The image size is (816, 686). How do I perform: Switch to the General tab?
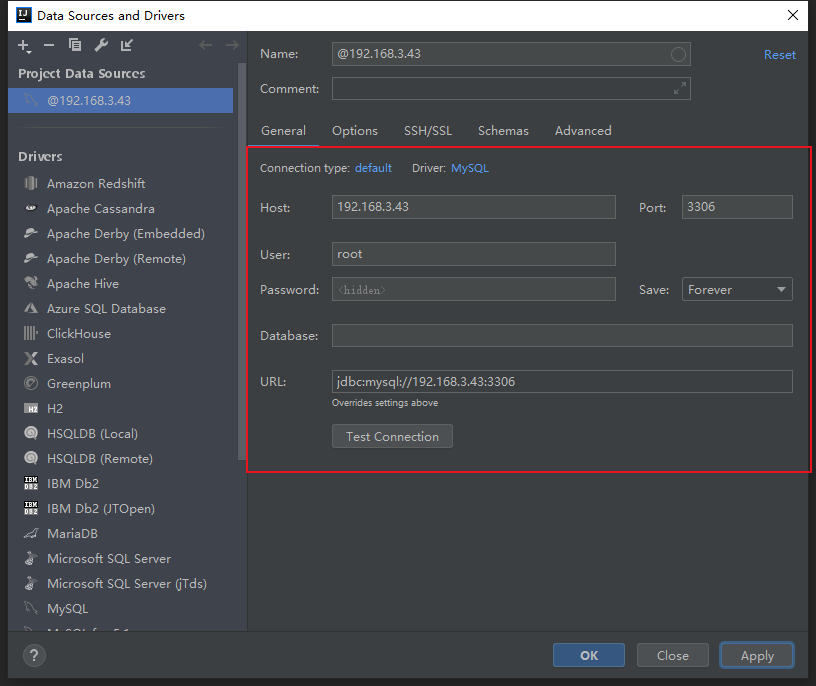pyautogui.click(x=283, y=131)
